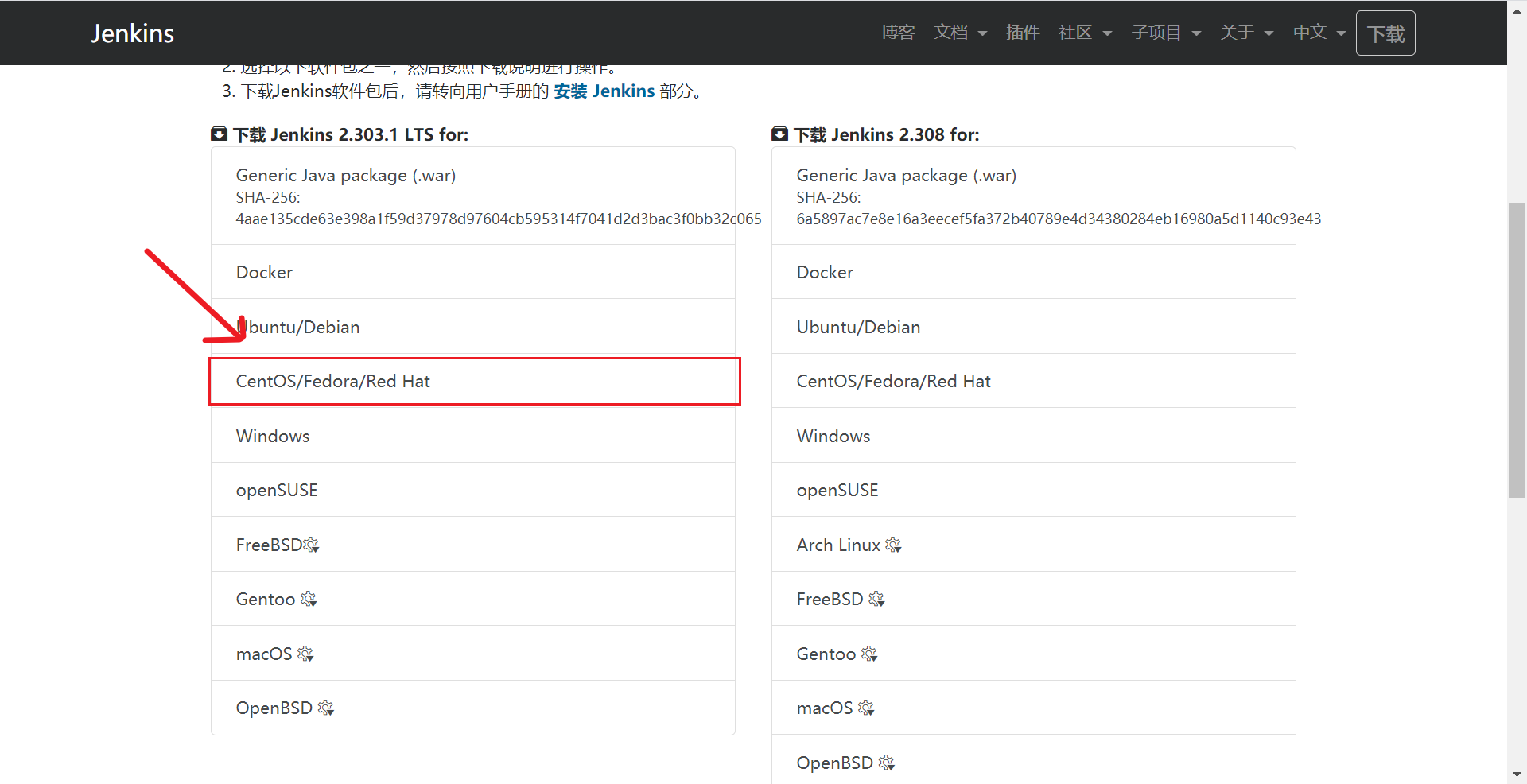Image resolution: width=1527 pixels, height=784 pixels.
Task: Select OpenBSD under LTS 2.303.1
Action: pos(473,708)
